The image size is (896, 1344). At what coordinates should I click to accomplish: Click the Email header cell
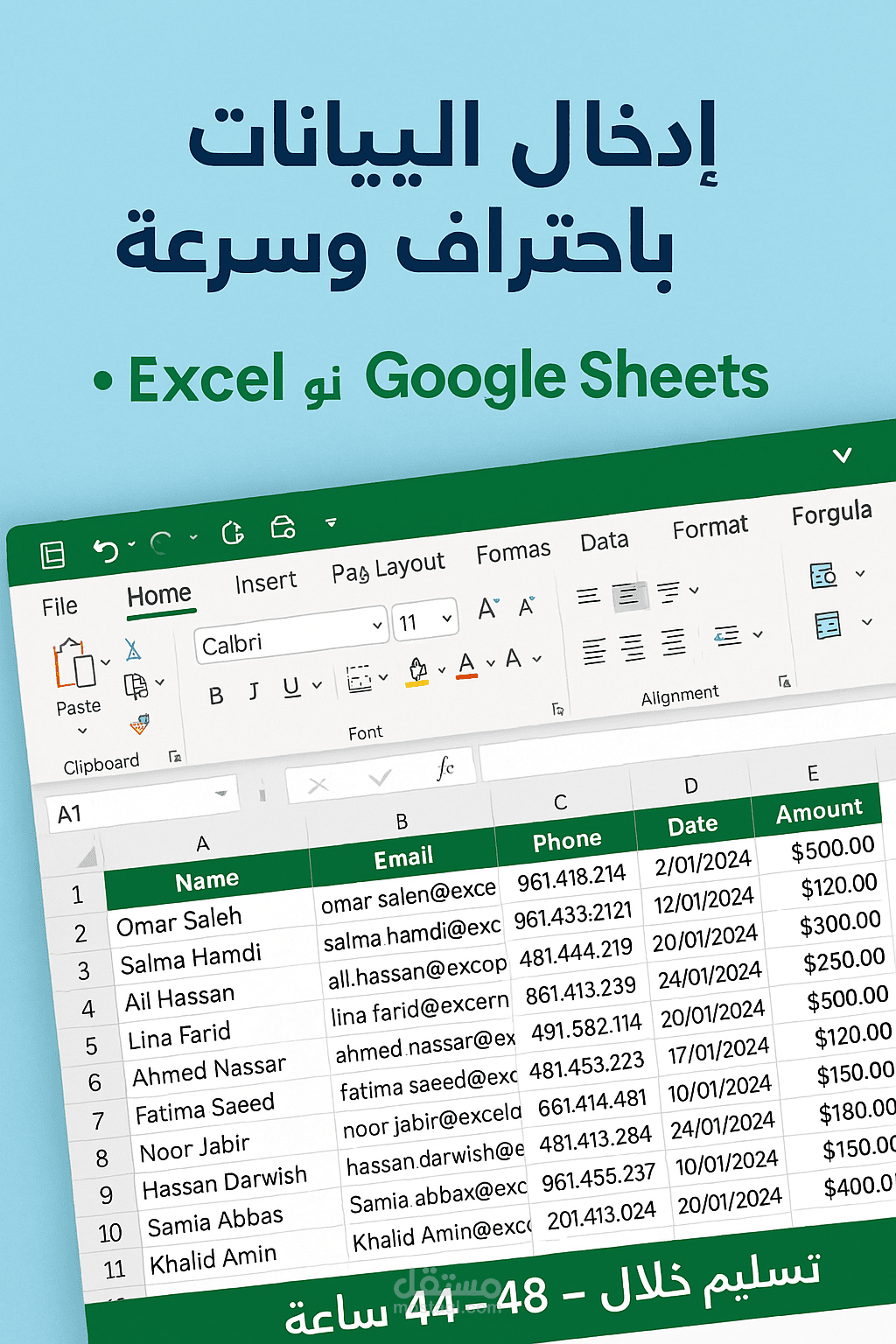(x=403, y=858)
